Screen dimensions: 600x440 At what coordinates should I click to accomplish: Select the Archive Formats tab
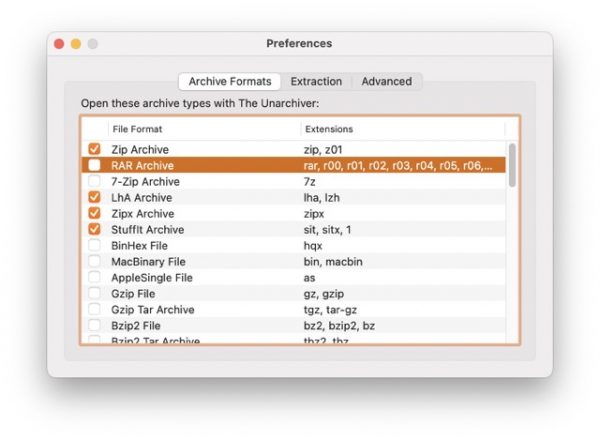229,81
